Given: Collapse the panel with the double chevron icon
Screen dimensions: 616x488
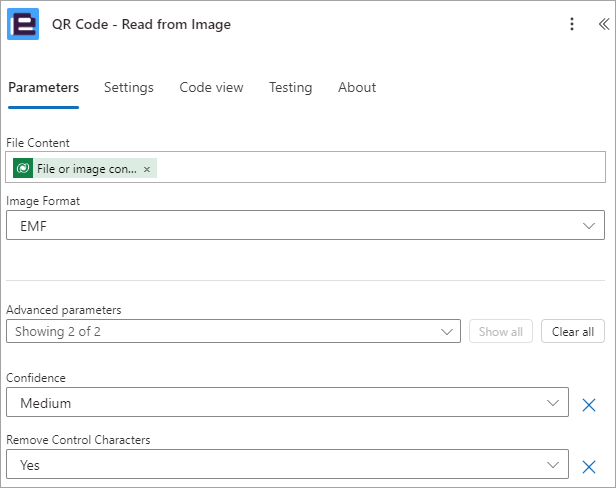Looking at the screenshot, I should coord(604,24).
